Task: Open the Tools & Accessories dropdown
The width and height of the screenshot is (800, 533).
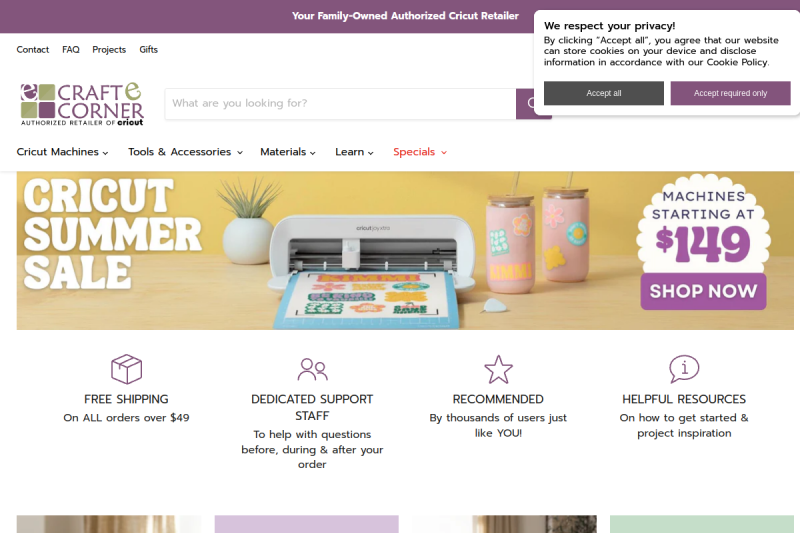Action: coord(185,152)
